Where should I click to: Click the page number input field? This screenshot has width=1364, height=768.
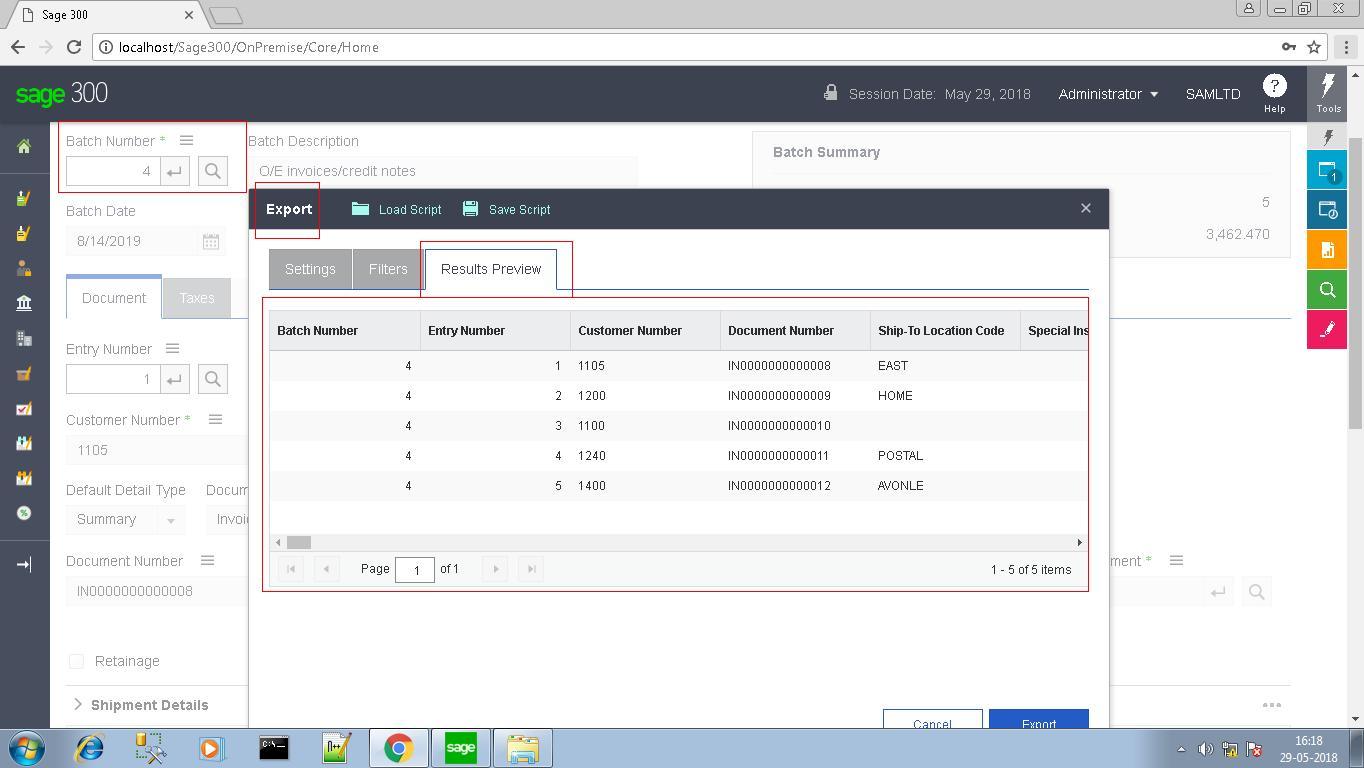[x=415, y=570]
